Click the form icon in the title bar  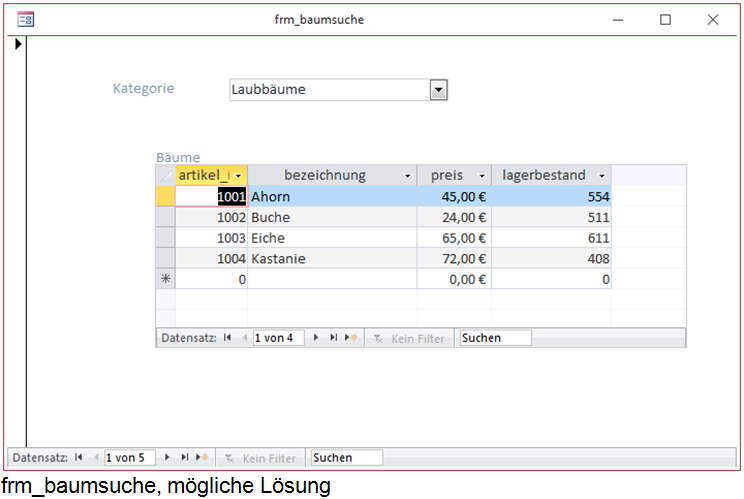[25, 20]
